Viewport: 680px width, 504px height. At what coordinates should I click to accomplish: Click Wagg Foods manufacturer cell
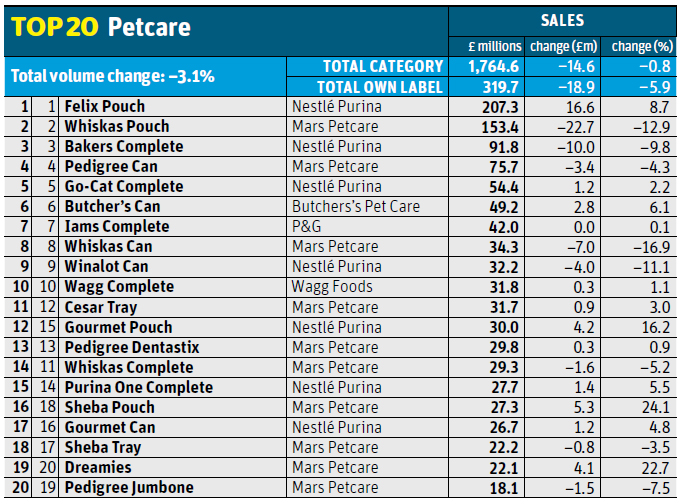coord(332,286)
